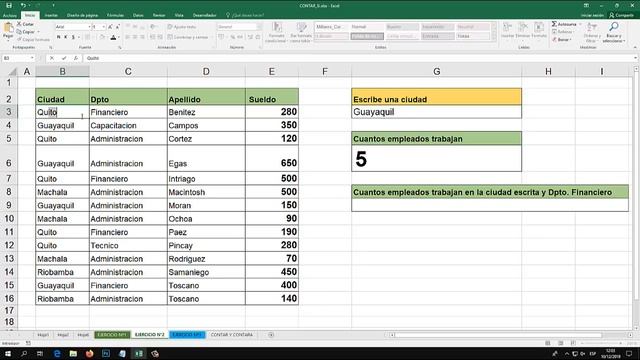Open Firefox from the taskbar
This screenshot has height=360, width=640.
point(89,353)
